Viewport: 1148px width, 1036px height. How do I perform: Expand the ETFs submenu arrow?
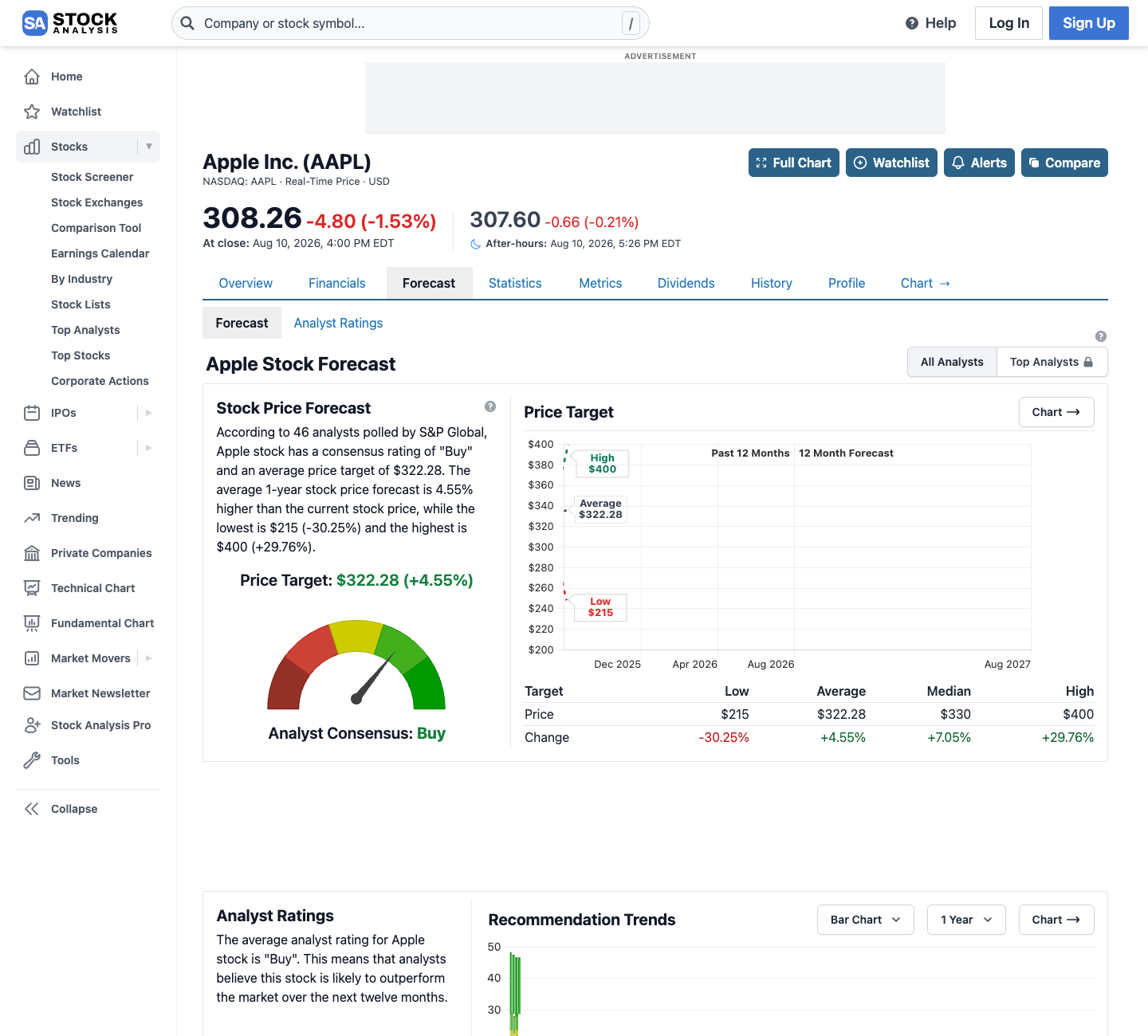pyautogui.click(x=149, y=448)
